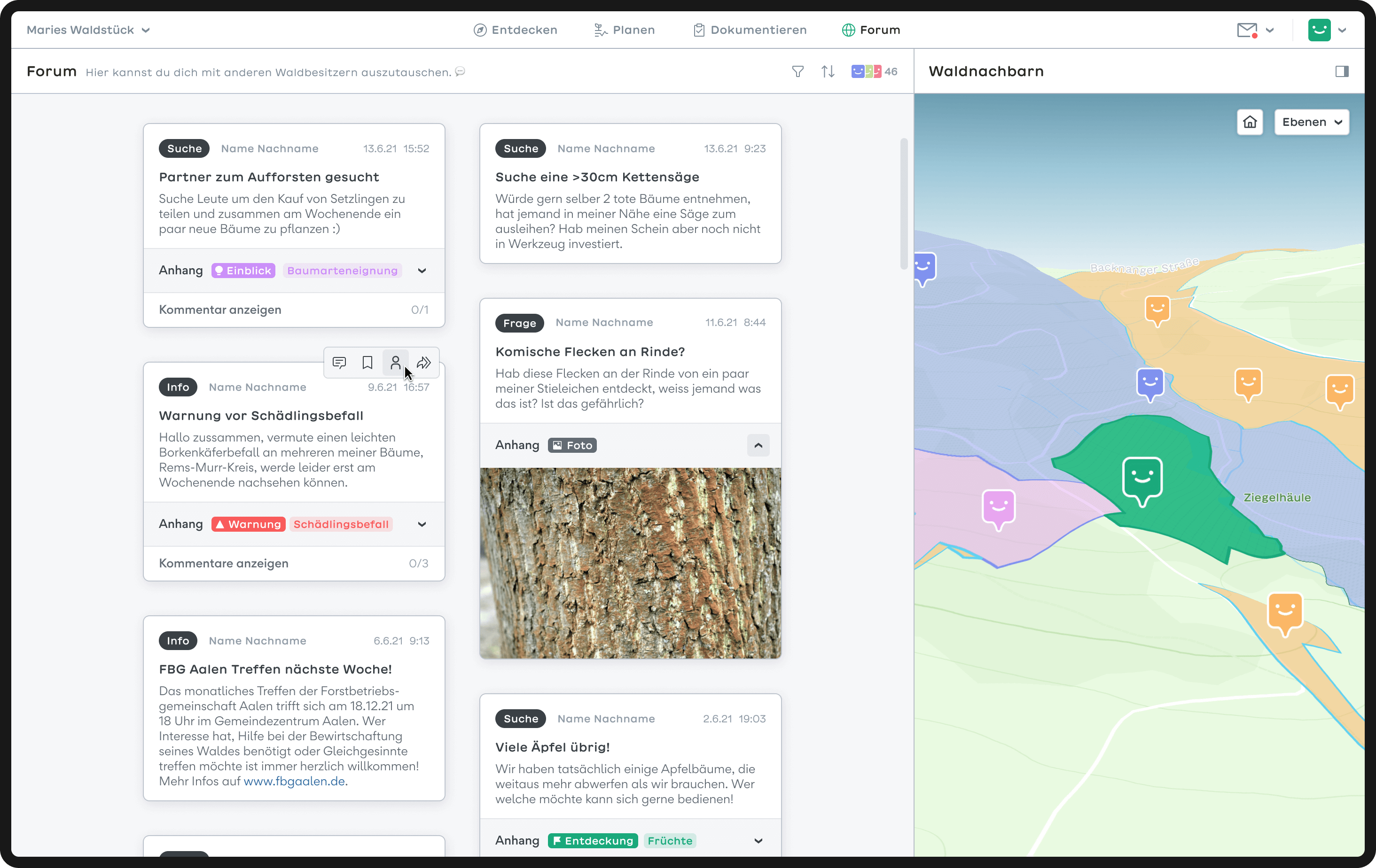1376x868 pixels.
Task: Click the sort arrows icon
Action: tap(828, 71)
